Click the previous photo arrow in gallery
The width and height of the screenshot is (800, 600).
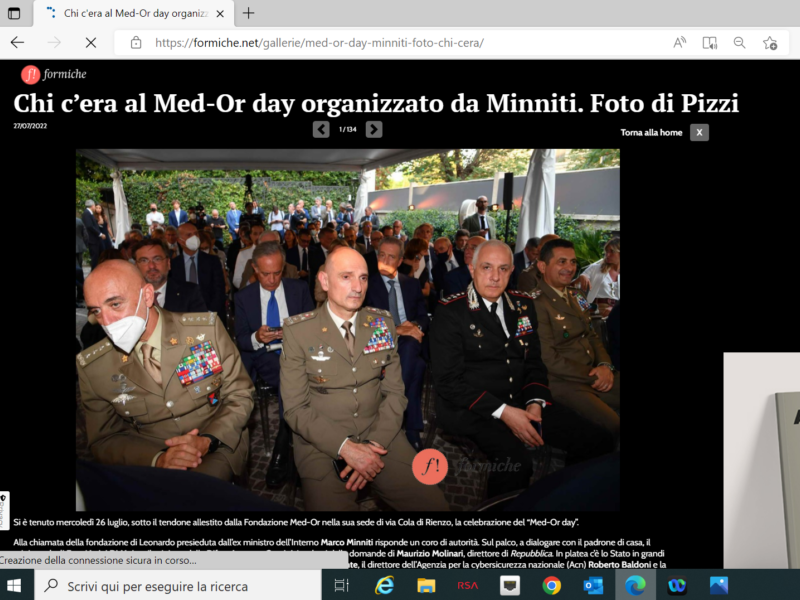(321, 129)
